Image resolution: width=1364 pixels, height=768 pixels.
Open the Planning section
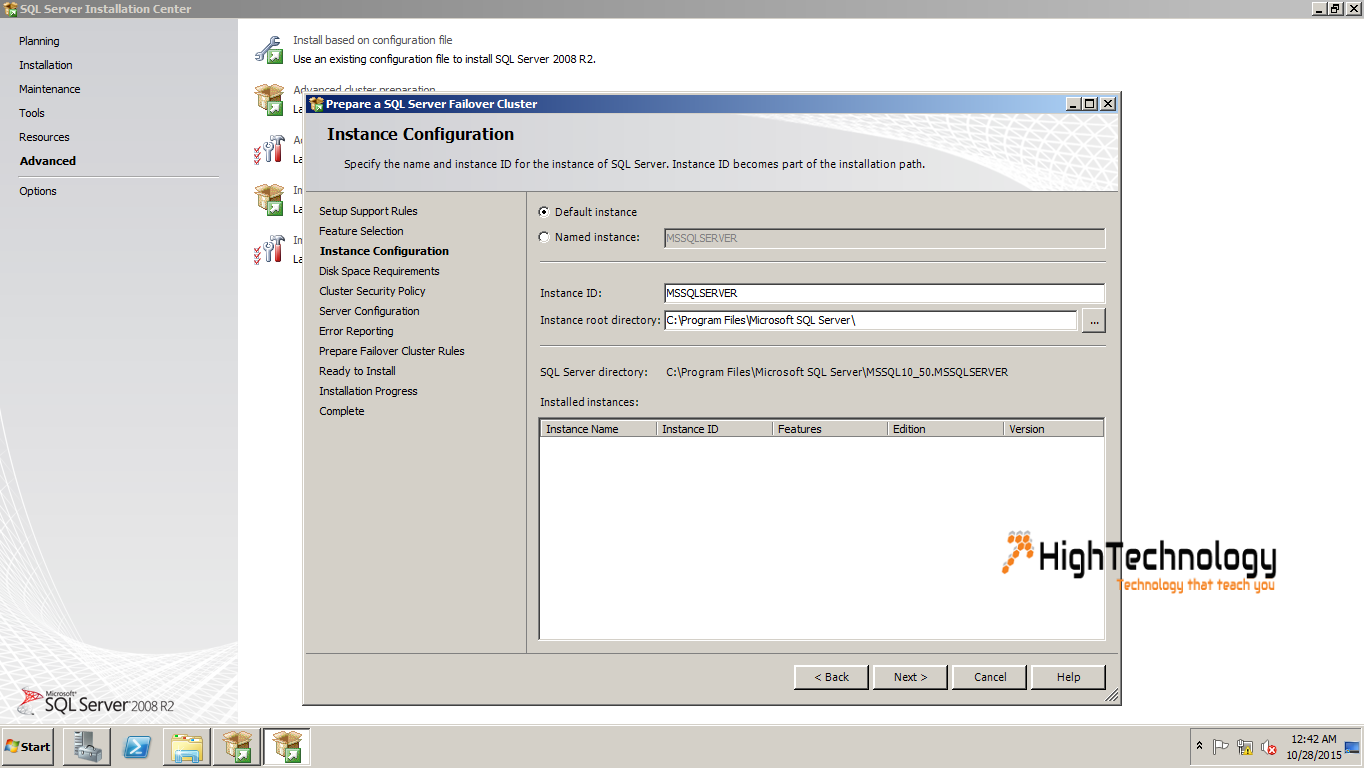pos(39,41)
